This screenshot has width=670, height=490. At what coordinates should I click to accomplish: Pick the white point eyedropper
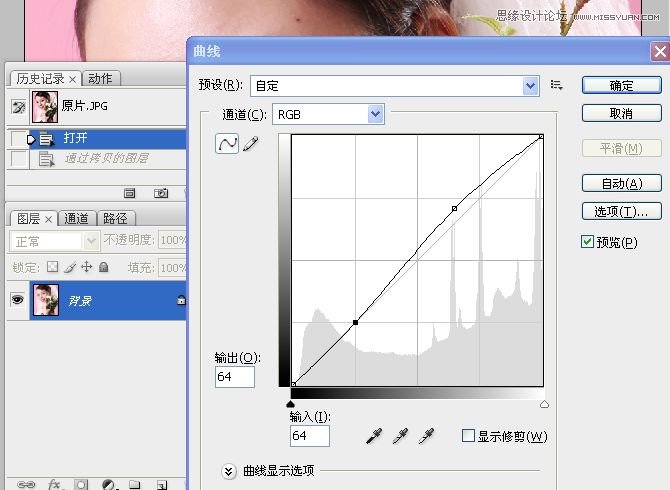426,436
